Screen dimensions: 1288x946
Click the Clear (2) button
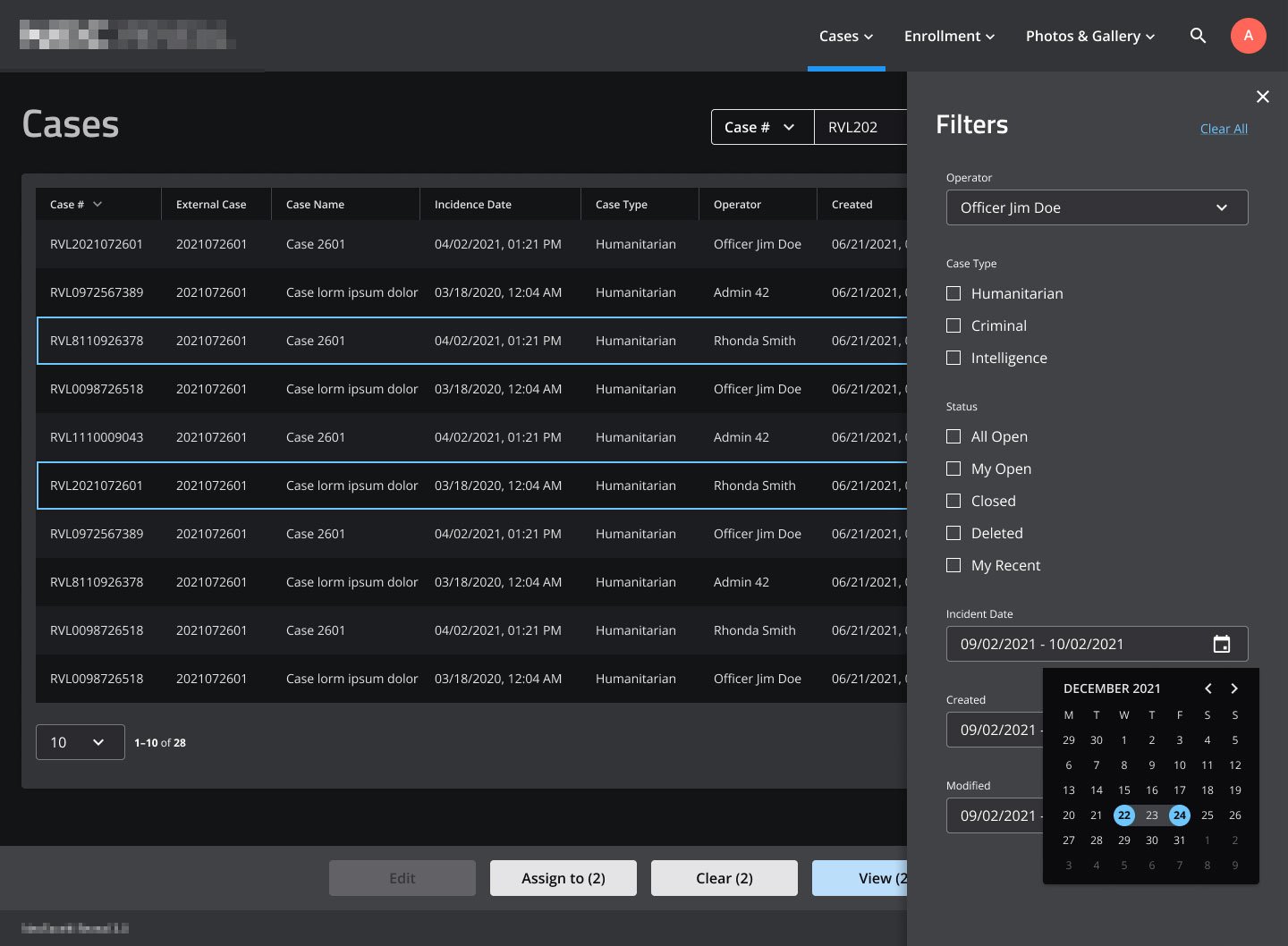[x=724, y=878]
